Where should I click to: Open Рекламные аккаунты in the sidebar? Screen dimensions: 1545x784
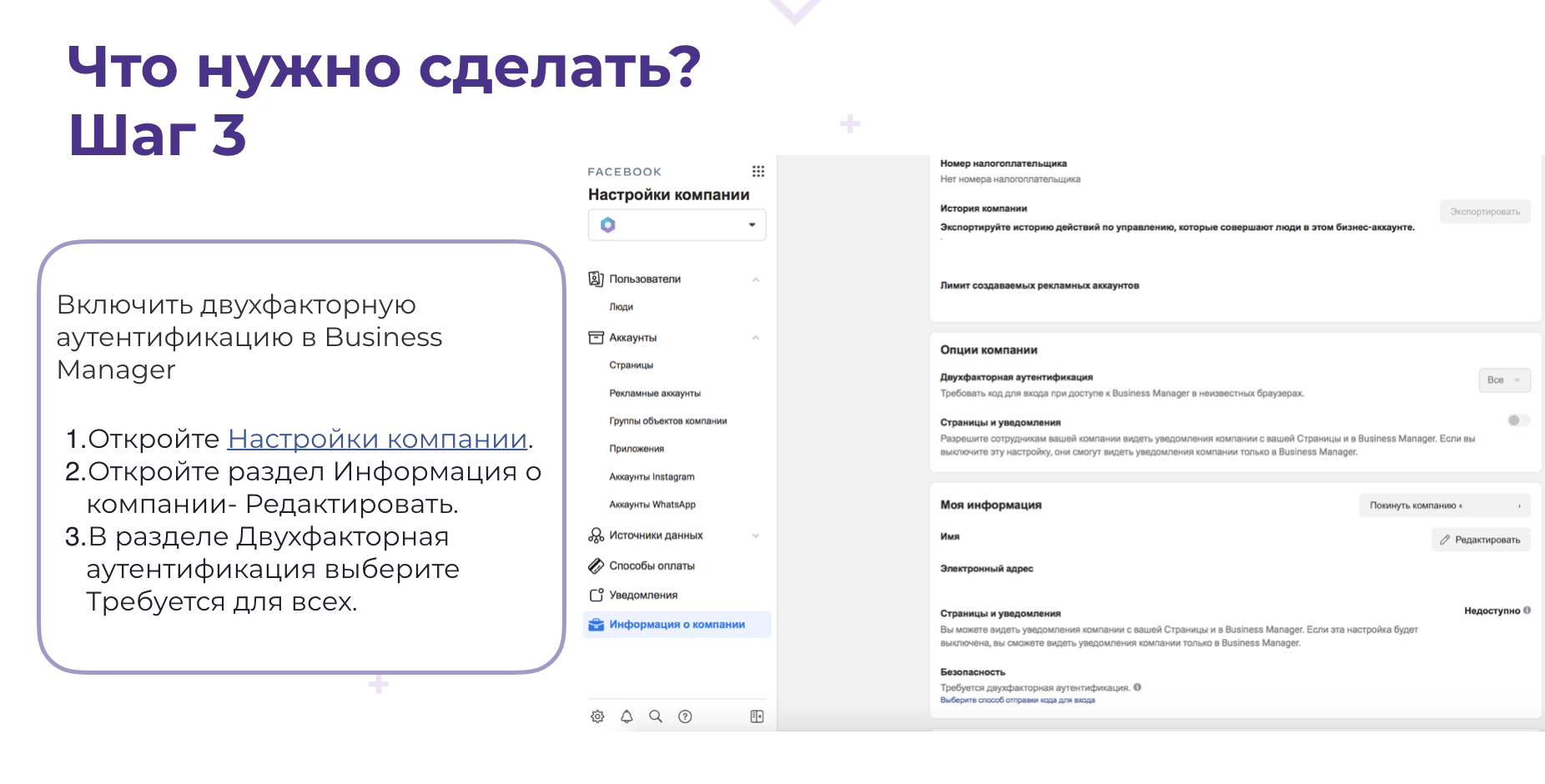coord(655,393)
